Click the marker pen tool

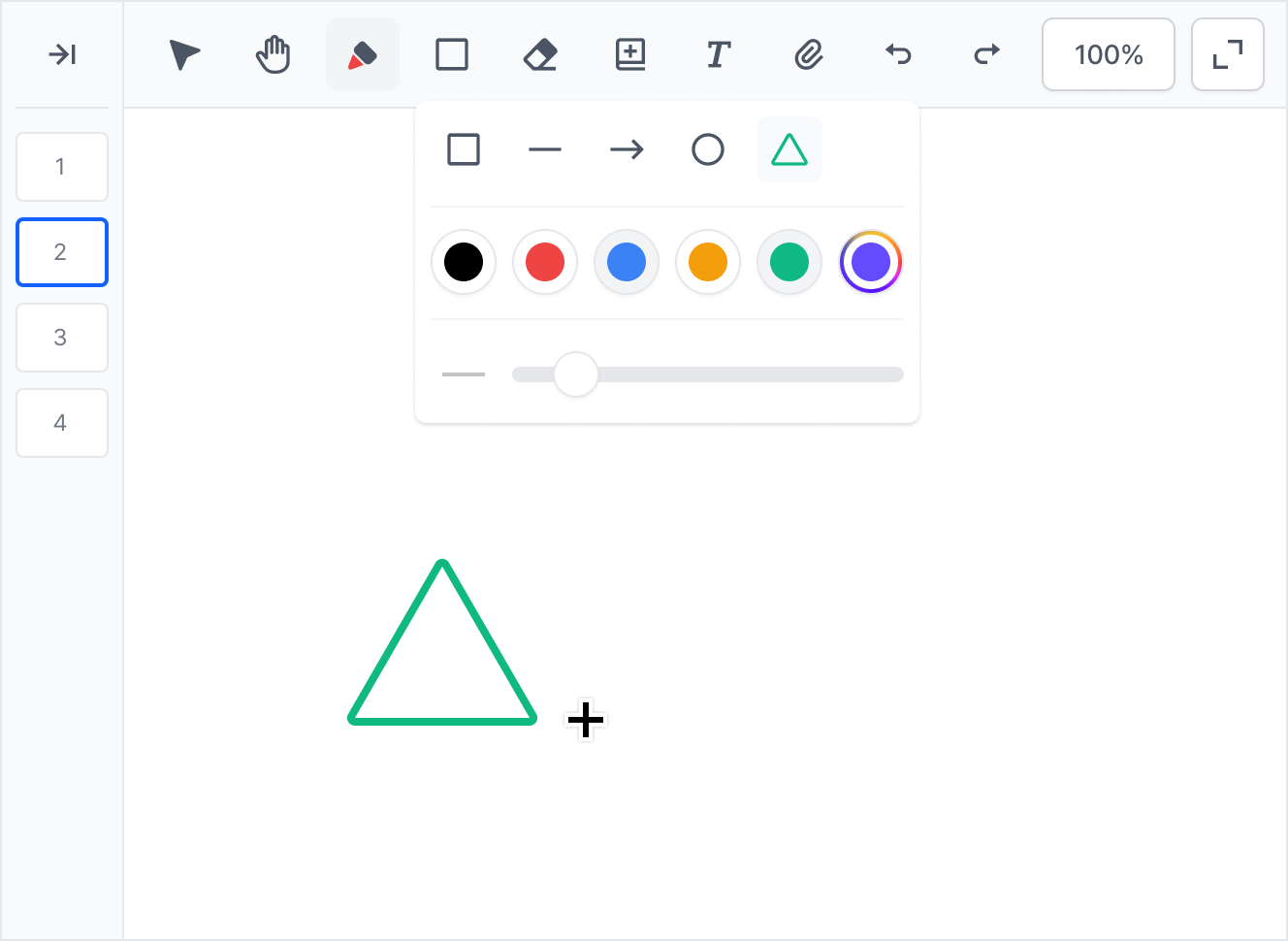pos(363,55)
